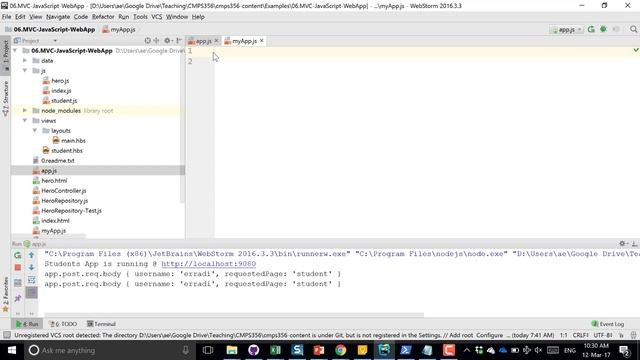Change CRLF line separator setting
The image size is (640, 360).
(580, 335)
